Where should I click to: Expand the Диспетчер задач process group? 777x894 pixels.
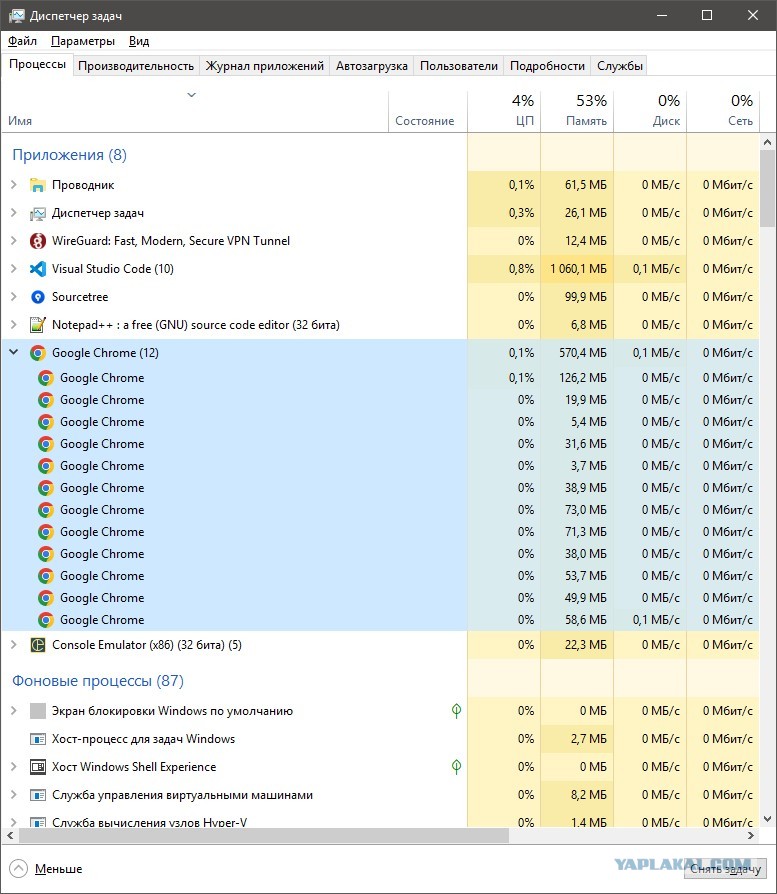tap(14, 213)
